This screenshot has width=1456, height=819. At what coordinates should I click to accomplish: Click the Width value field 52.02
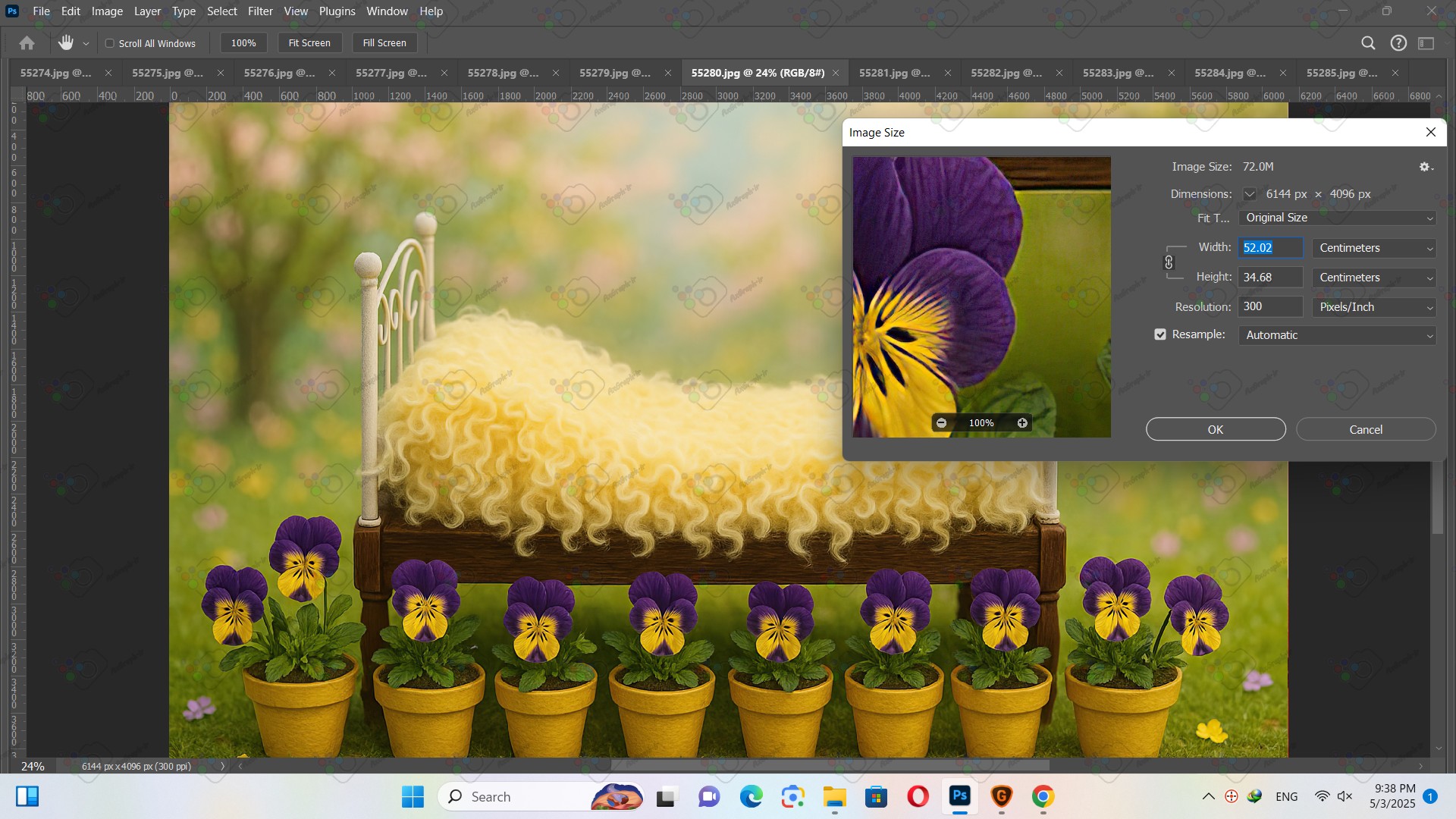1270,248
